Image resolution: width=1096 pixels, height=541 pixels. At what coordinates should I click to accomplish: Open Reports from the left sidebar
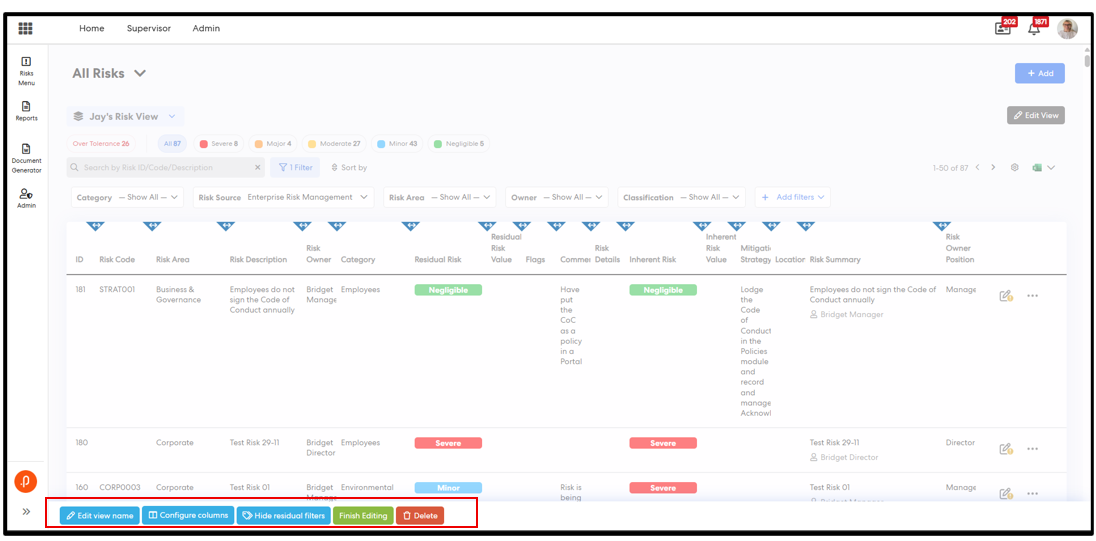[26, 111]
